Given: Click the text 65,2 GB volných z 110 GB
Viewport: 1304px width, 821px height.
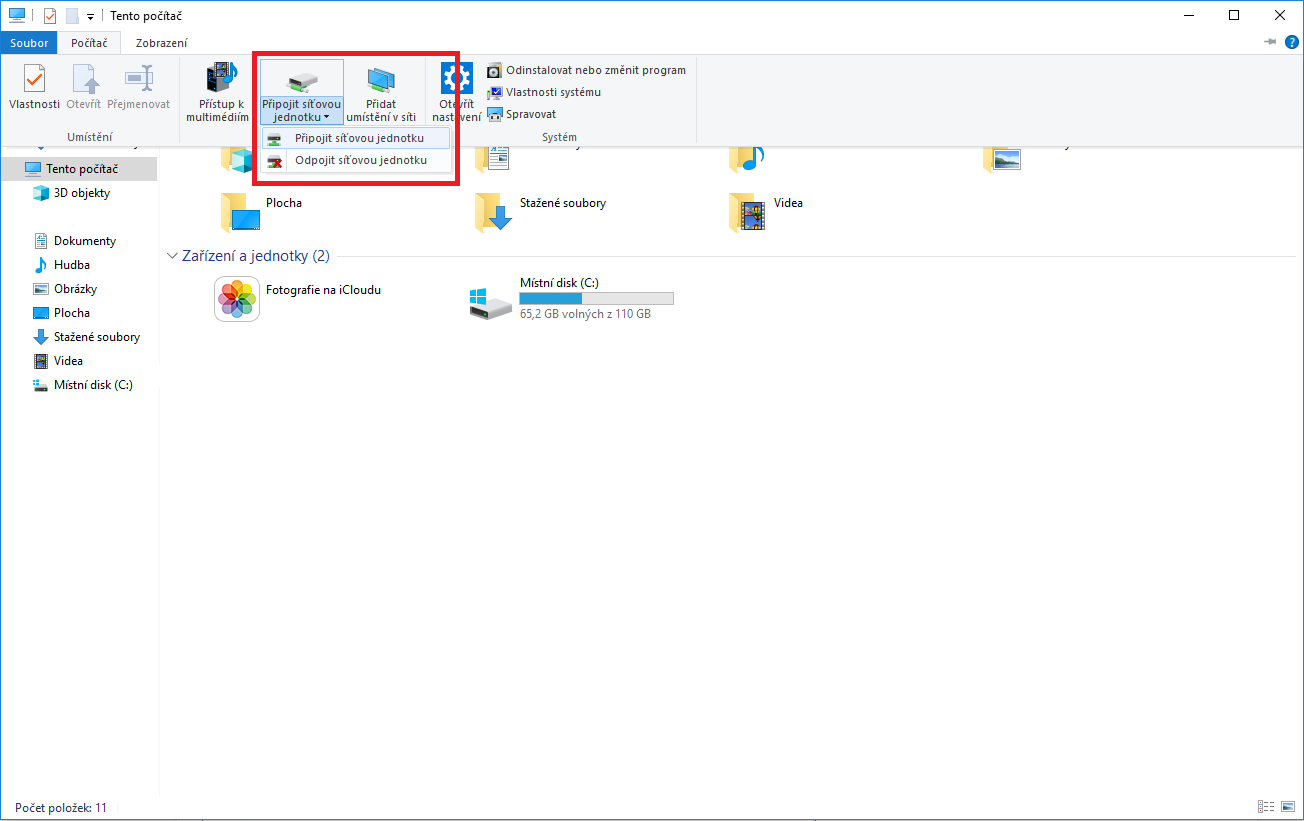Looking at the screenshot, I should coord(585,313).
